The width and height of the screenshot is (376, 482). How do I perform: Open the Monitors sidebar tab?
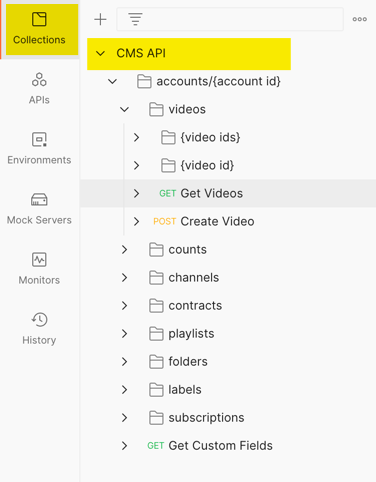point(39,269)
